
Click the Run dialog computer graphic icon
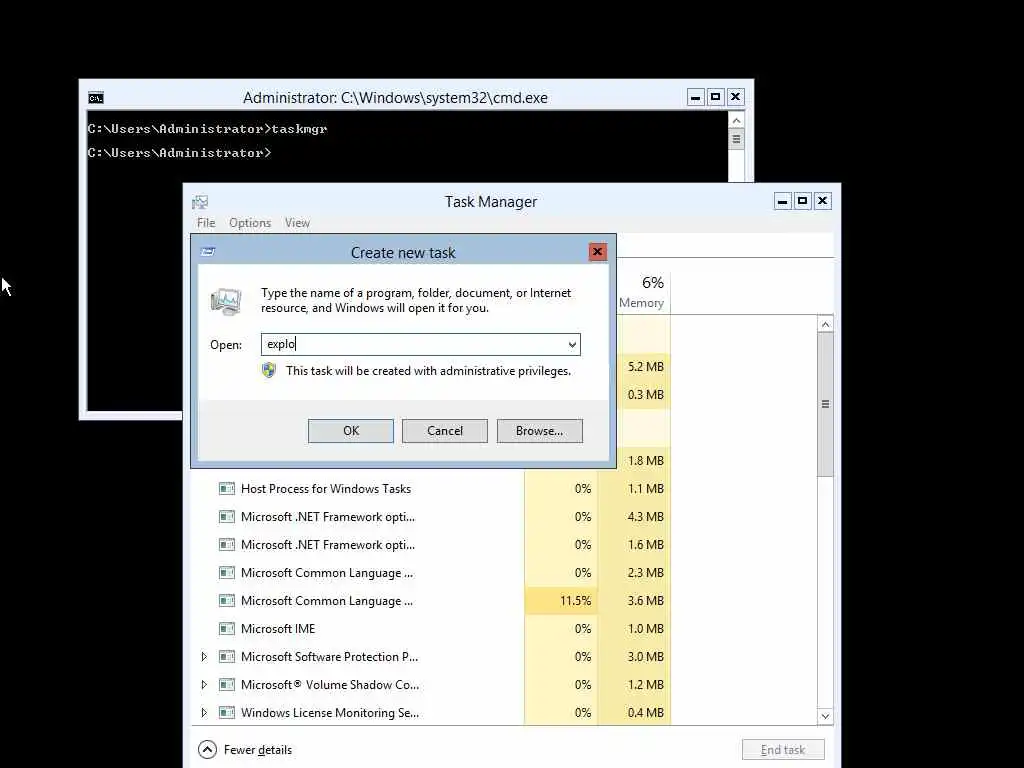point(226,302)
